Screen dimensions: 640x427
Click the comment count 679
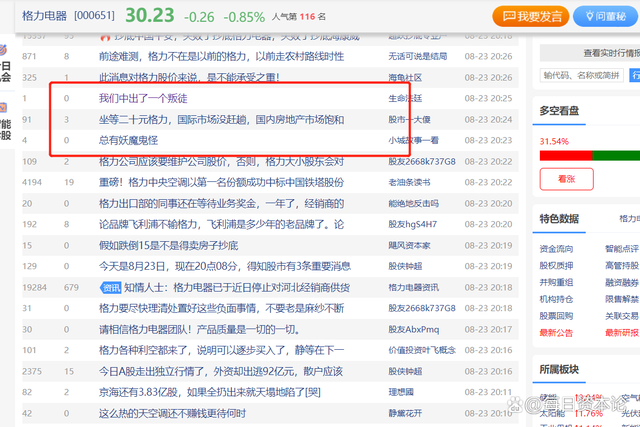[x=71, y=287]
